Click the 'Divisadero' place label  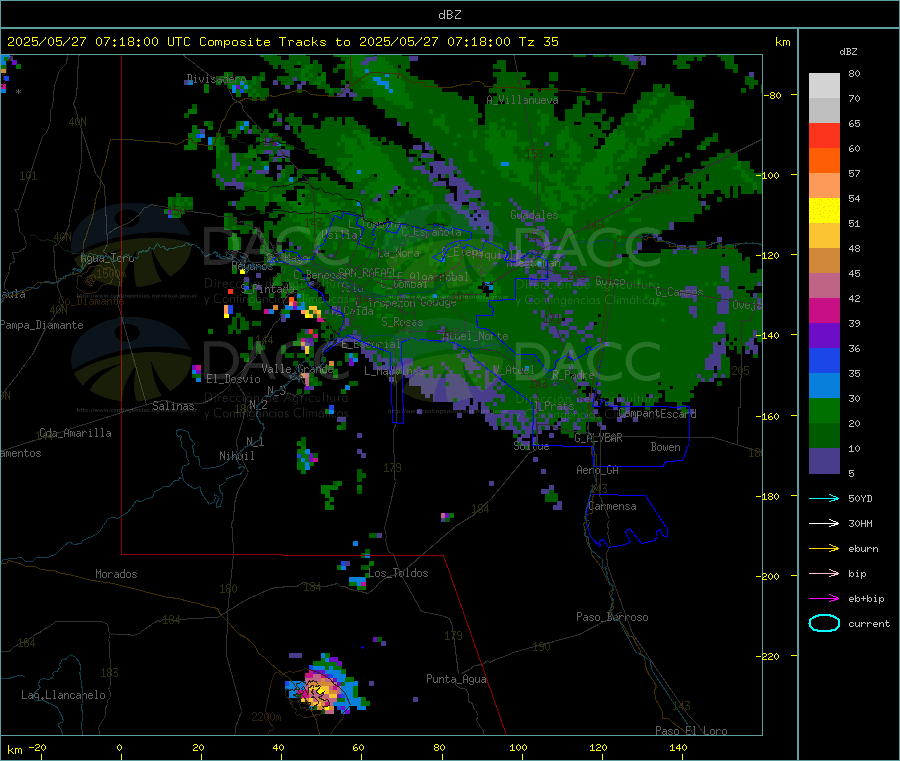click(x=216, y=79)
